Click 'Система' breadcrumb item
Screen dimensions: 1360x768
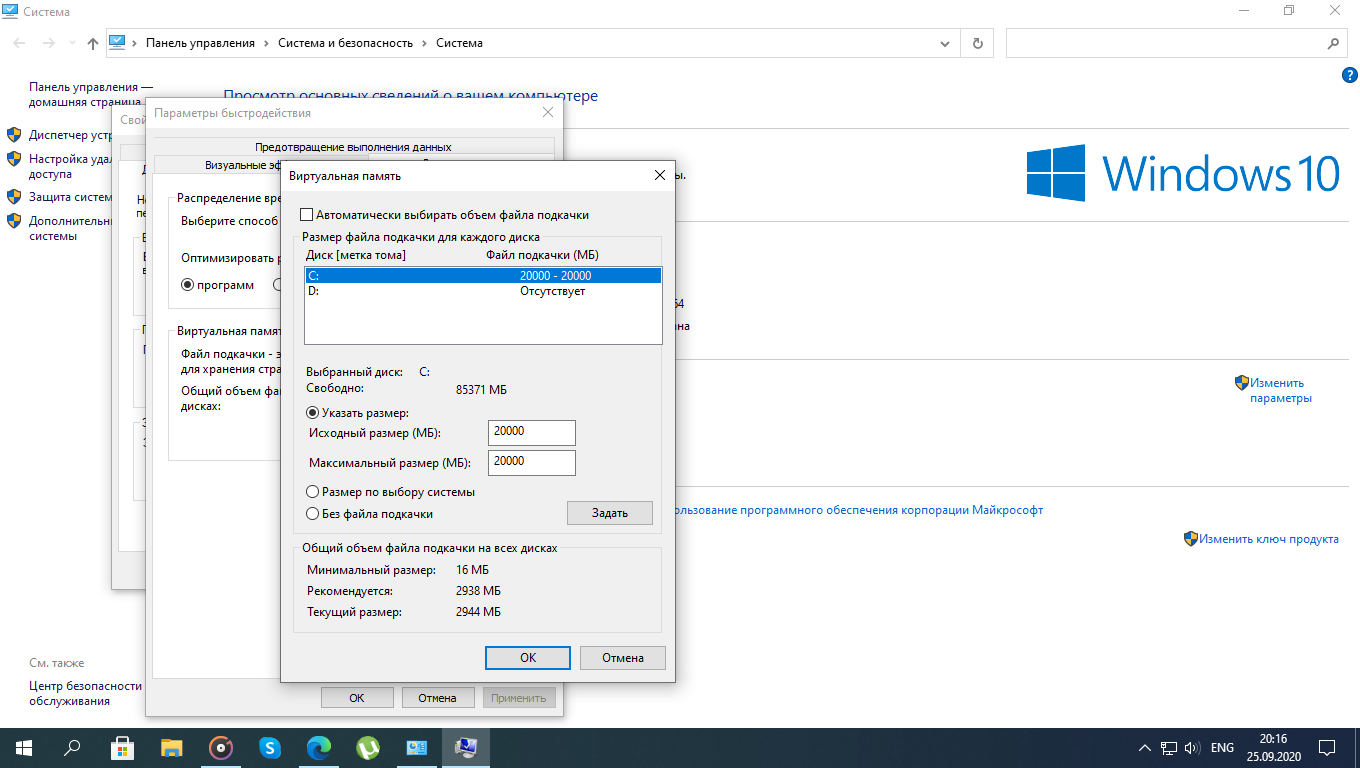460,44
